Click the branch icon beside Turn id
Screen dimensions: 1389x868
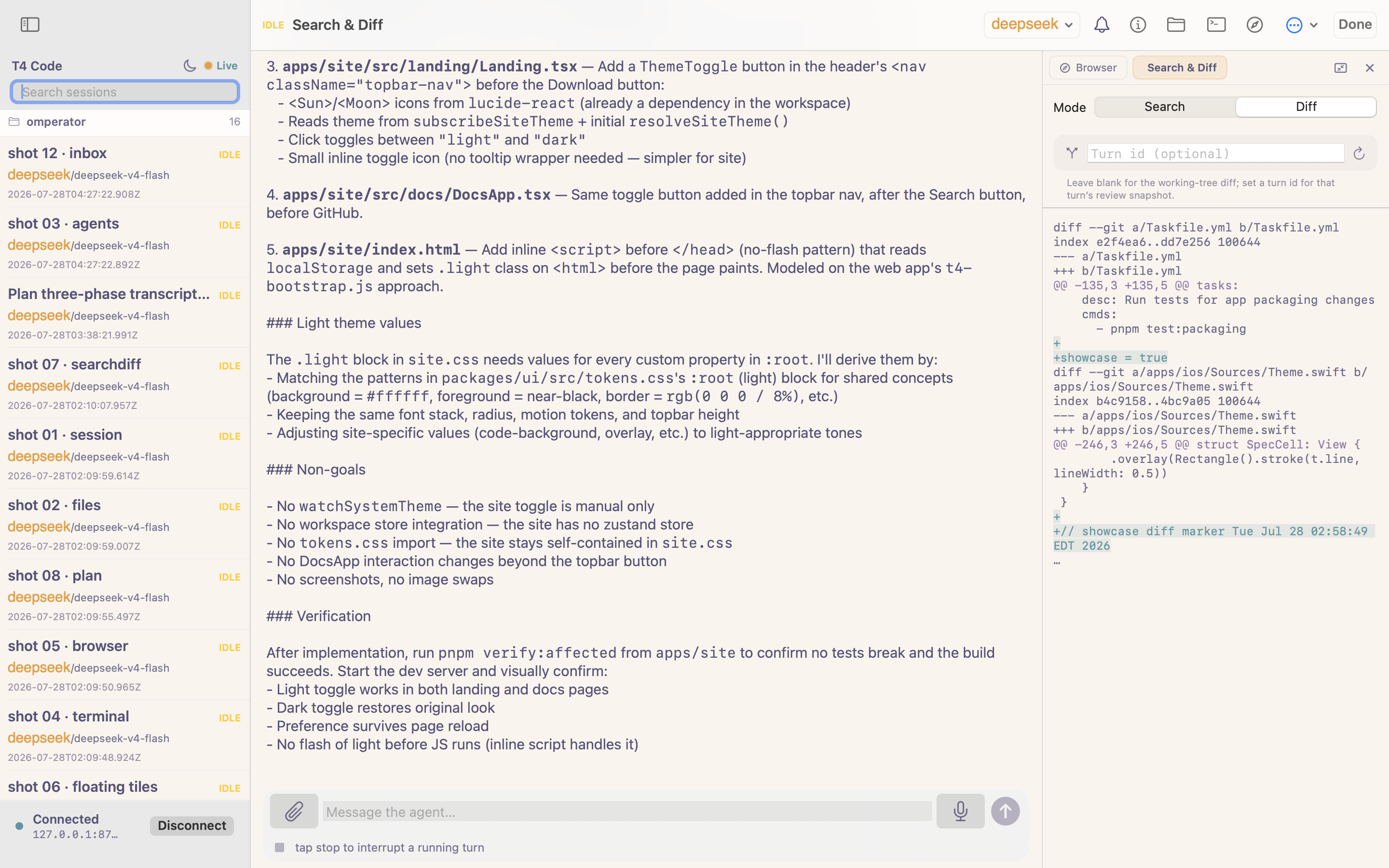pyautogui.click(x=1072, y=153)
